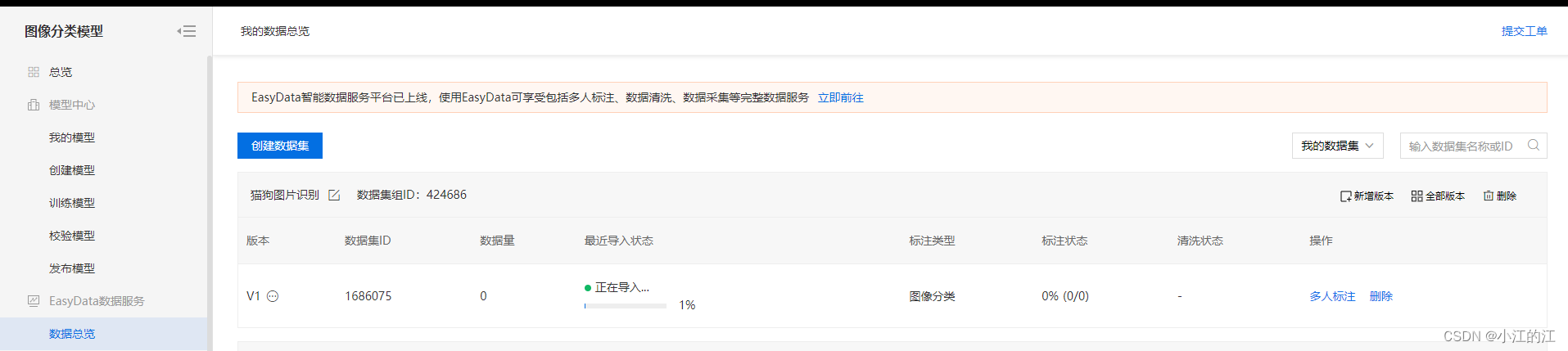Click the 清洗状态 column header
Viewport: 1568px width, 351px height.
[1200, 241]
